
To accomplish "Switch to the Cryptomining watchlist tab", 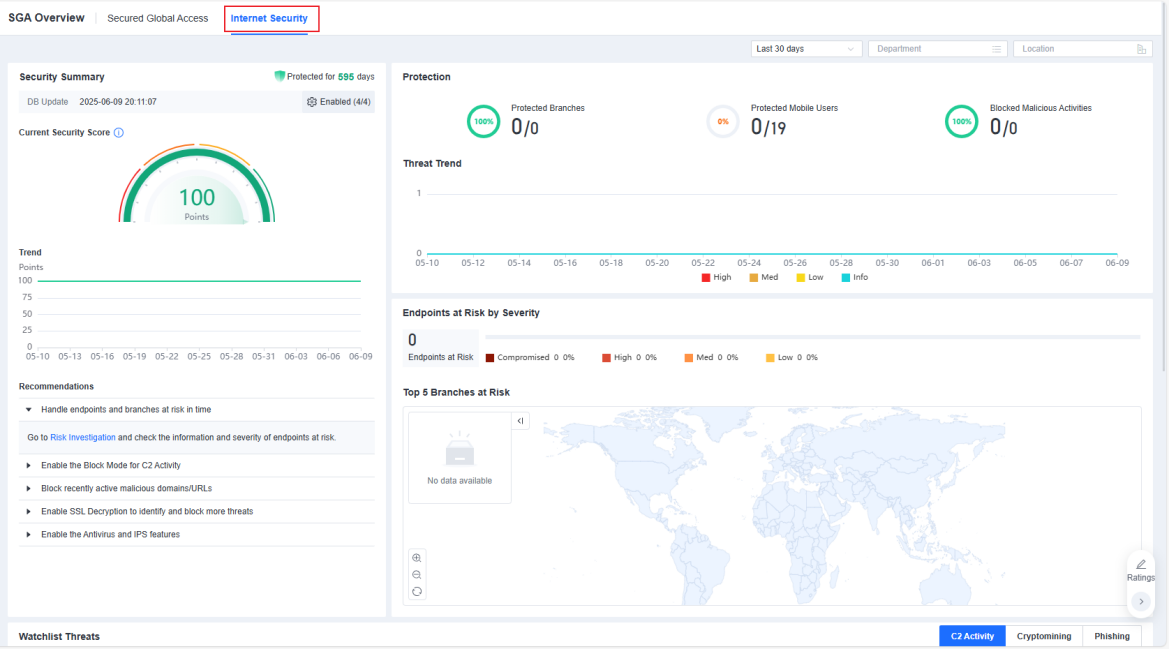I will pyautogui.click(x=1044, y=636).
